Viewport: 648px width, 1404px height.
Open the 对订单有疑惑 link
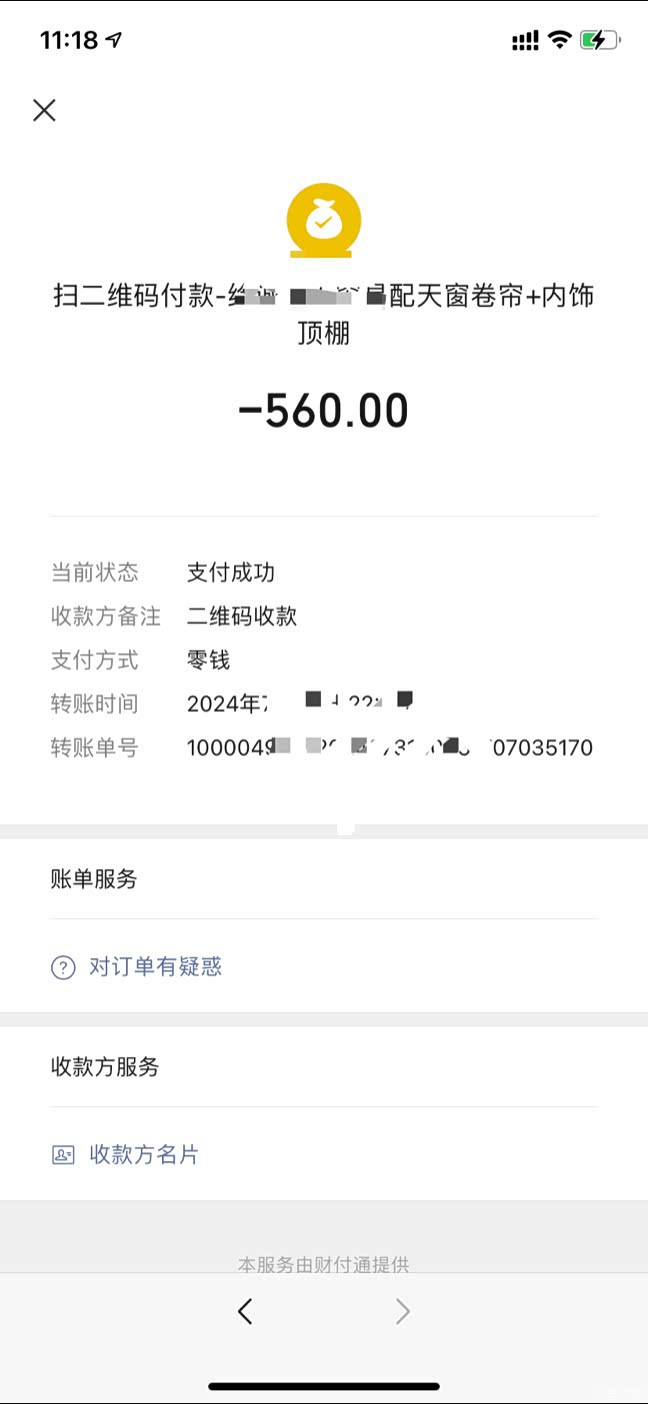[155, 967]
